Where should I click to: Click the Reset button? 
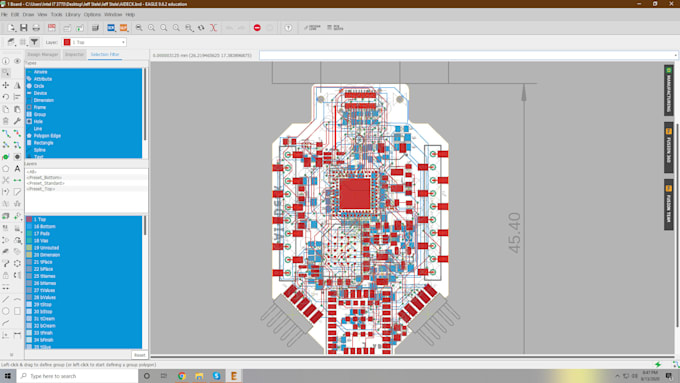click(x=140, y=355)
